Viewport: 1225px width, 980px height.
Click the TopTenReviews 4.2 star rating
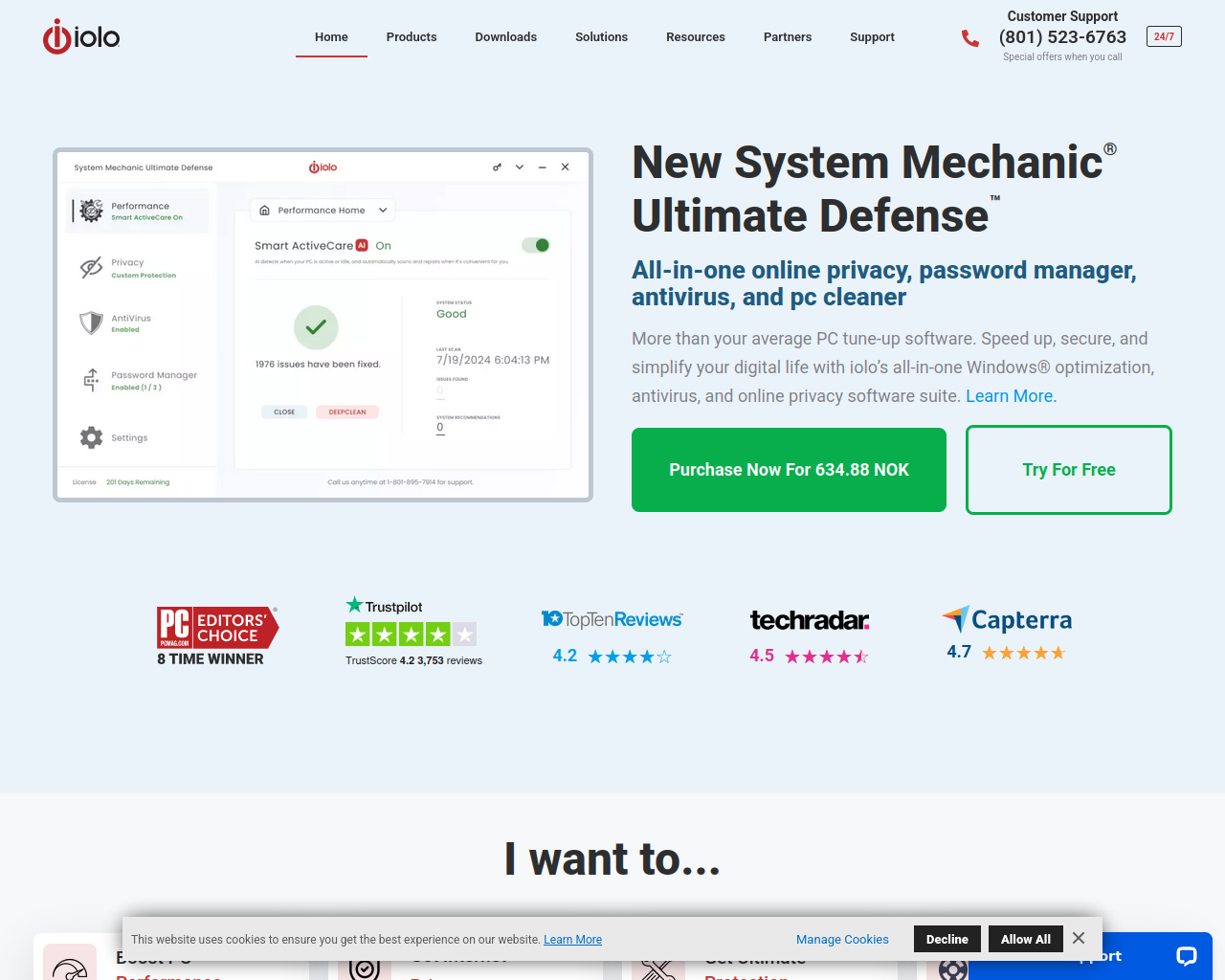coord(612,657)
